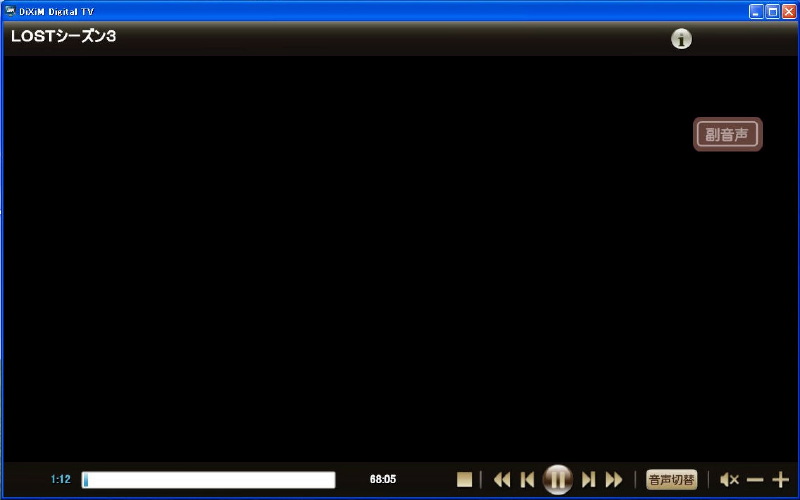
Task: Click the black video display area
Action: tap(400, 259)
